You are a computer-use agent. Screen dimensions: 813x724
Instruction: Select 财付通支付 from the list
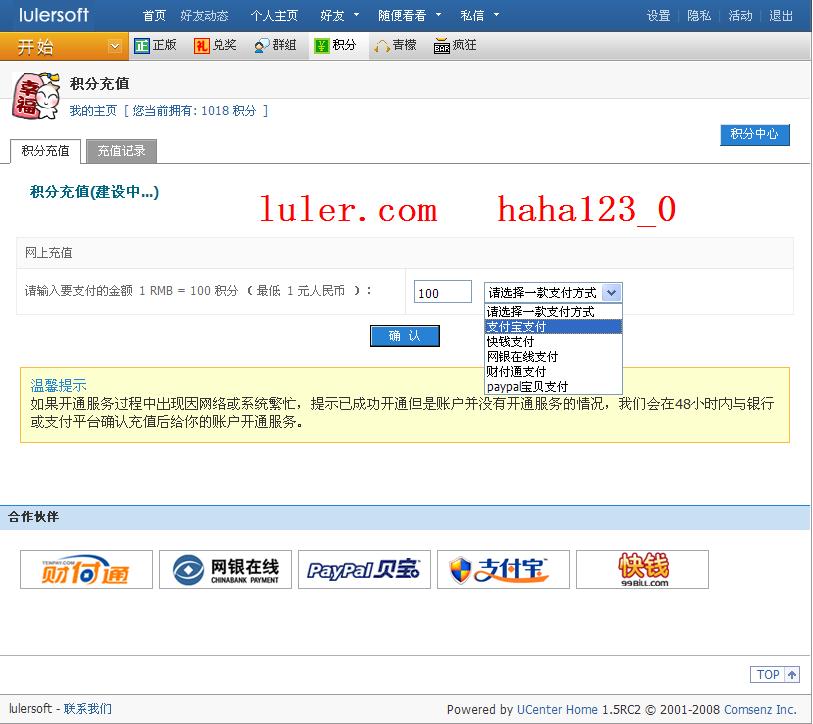553,372
